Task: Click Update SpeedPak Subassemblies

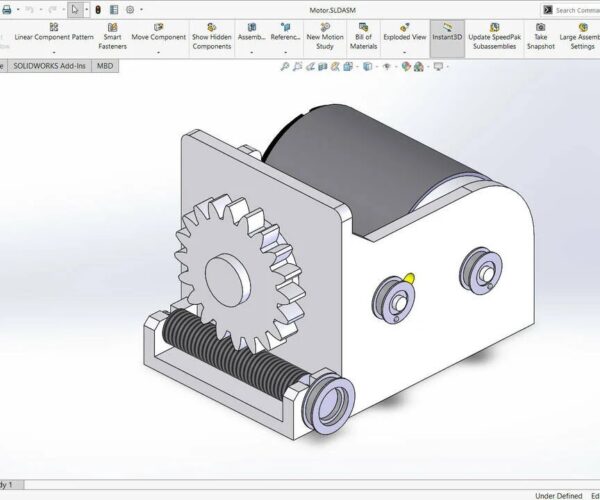Action: coord(493,36)
